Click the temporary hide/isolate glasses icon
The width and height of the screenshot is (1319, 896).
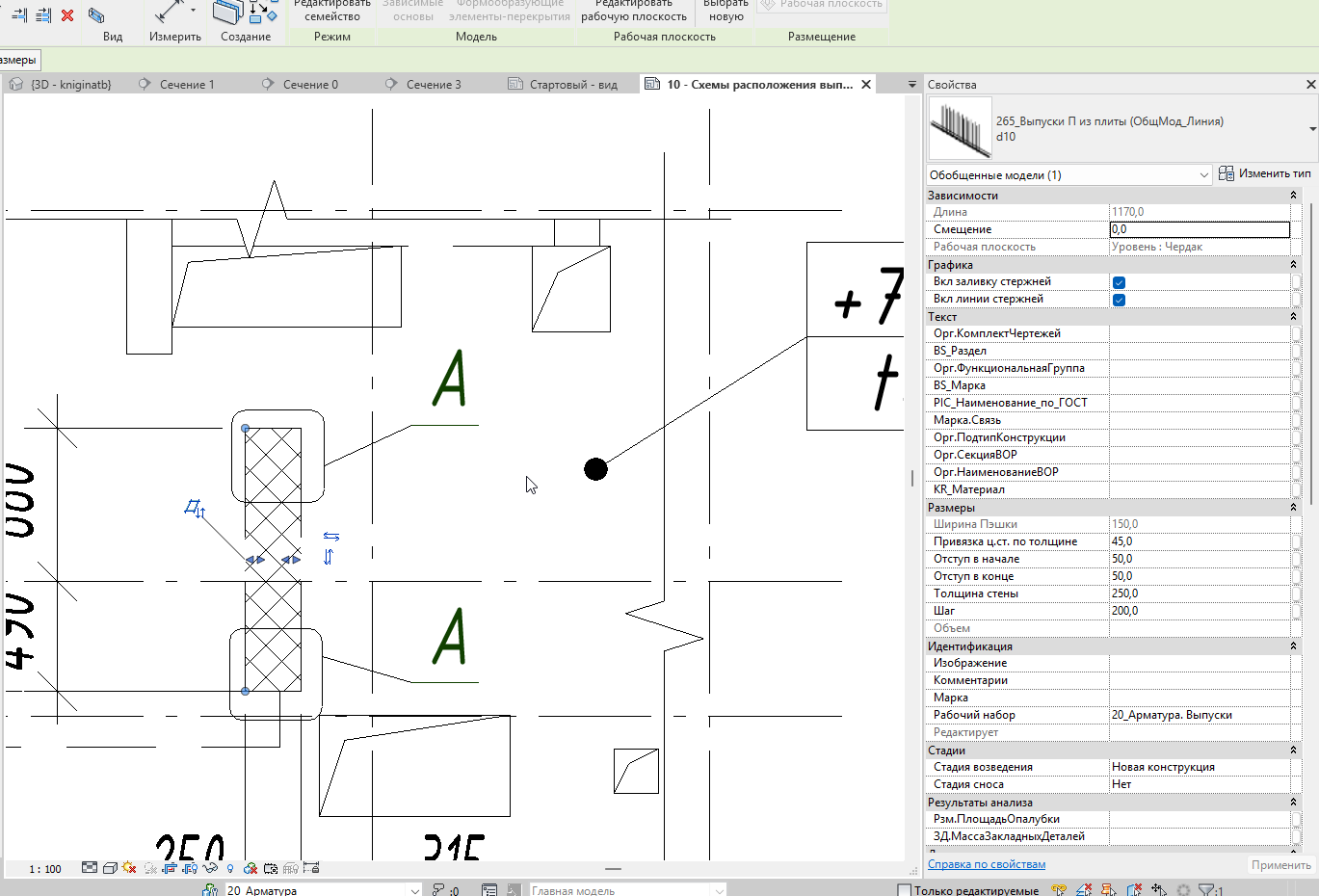pos(210,868)
